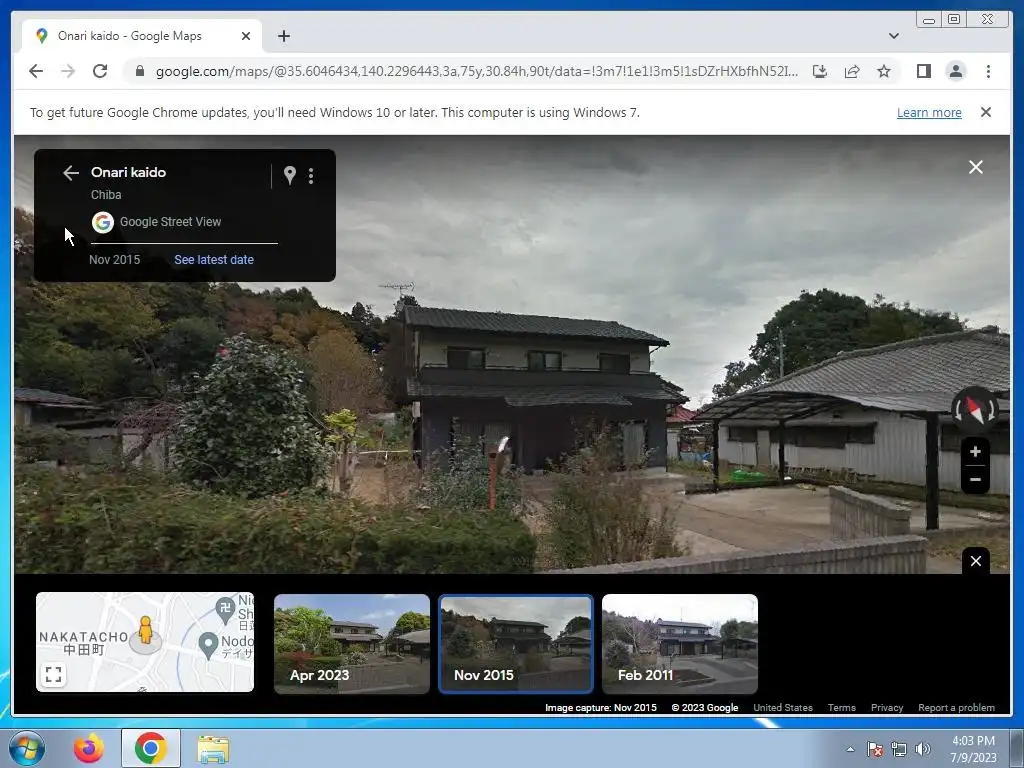Screen dimensions: 1024x768
Task: Open Chrome three-dot menu
Action: [x=988, y=71]
